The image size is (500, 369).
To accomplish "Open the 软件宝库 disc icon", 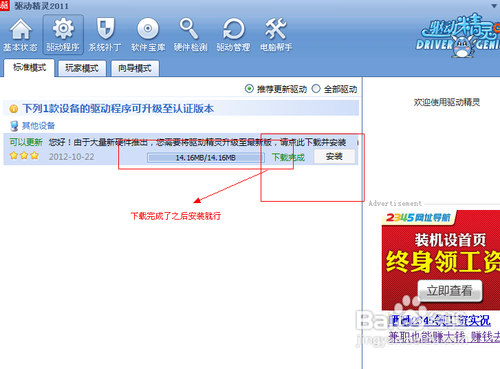I will 148,34.
